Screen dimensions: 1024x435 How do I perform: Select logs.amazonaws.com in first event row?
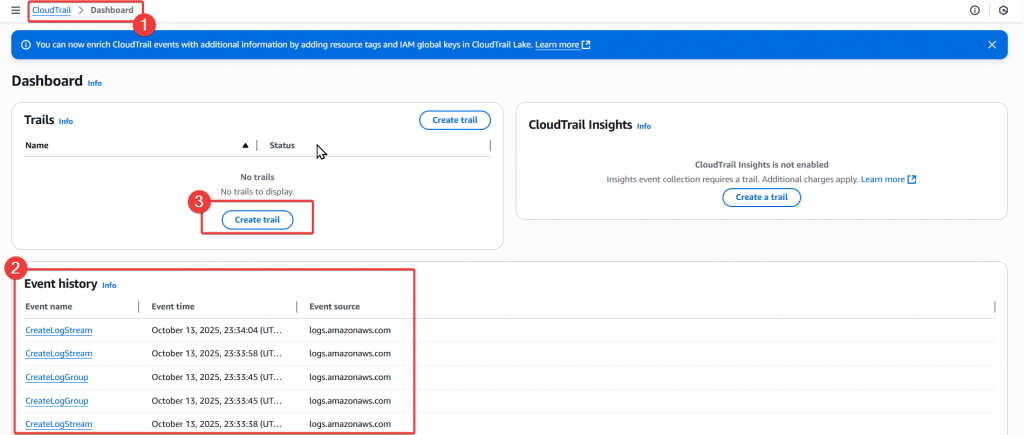350,330
